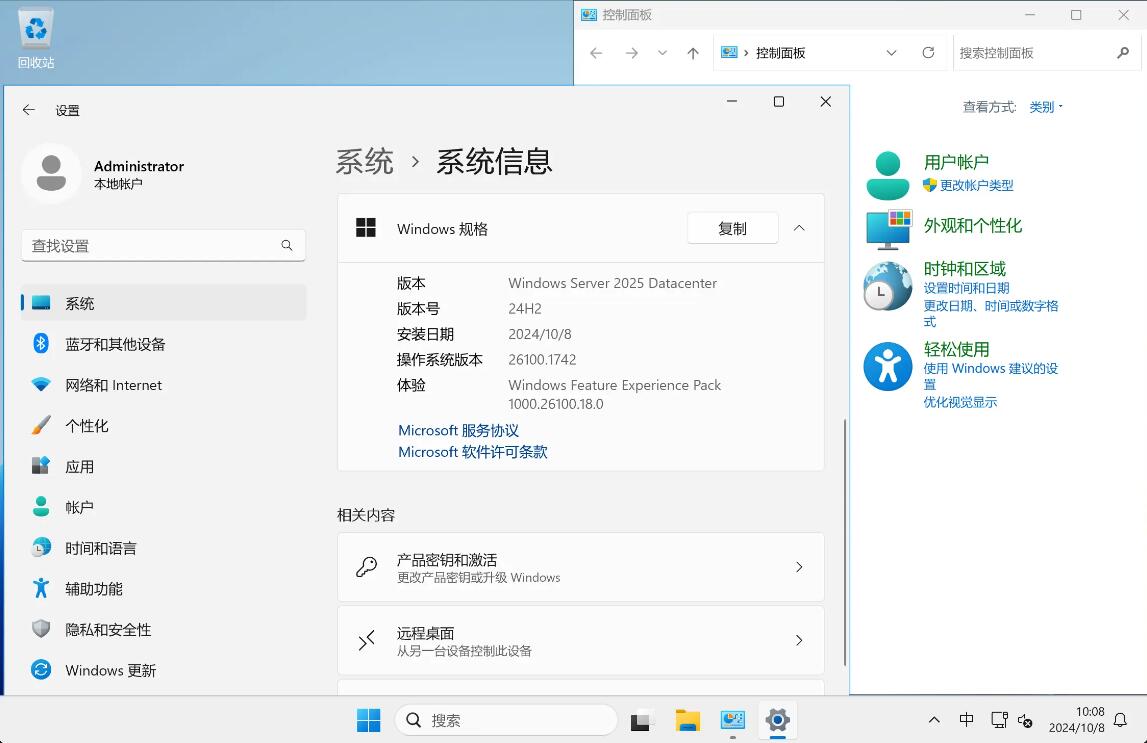Open 用户帐户 category link
This screenshot has width=1147, height=743.
956,162
